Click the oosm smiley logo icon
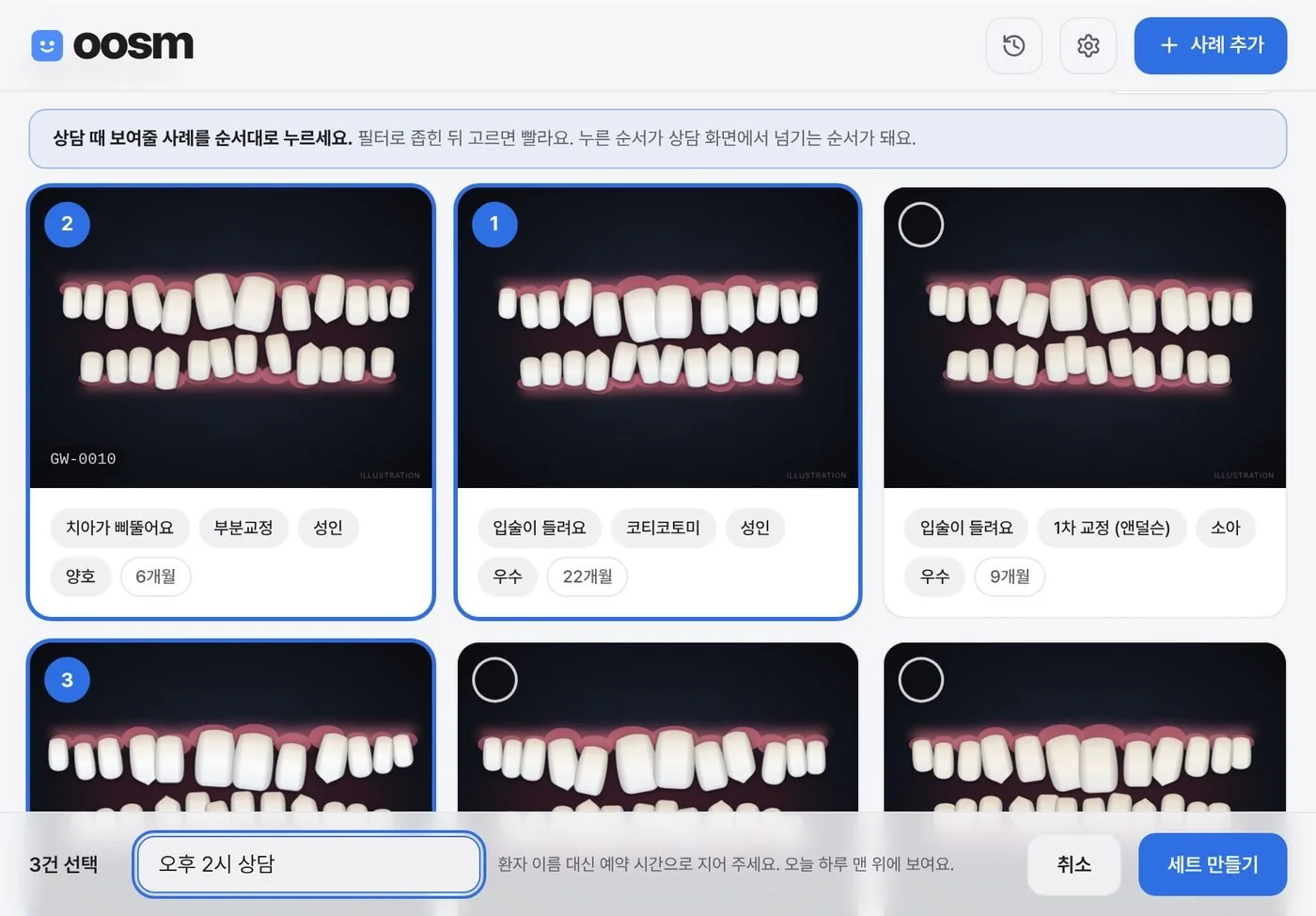 47,45
